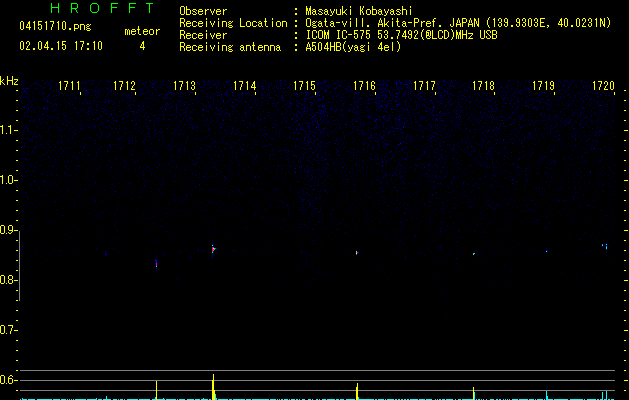The image size is (629, 400).
Task: Click the 1.0 kHz axis label
Action: coord(8,180)
